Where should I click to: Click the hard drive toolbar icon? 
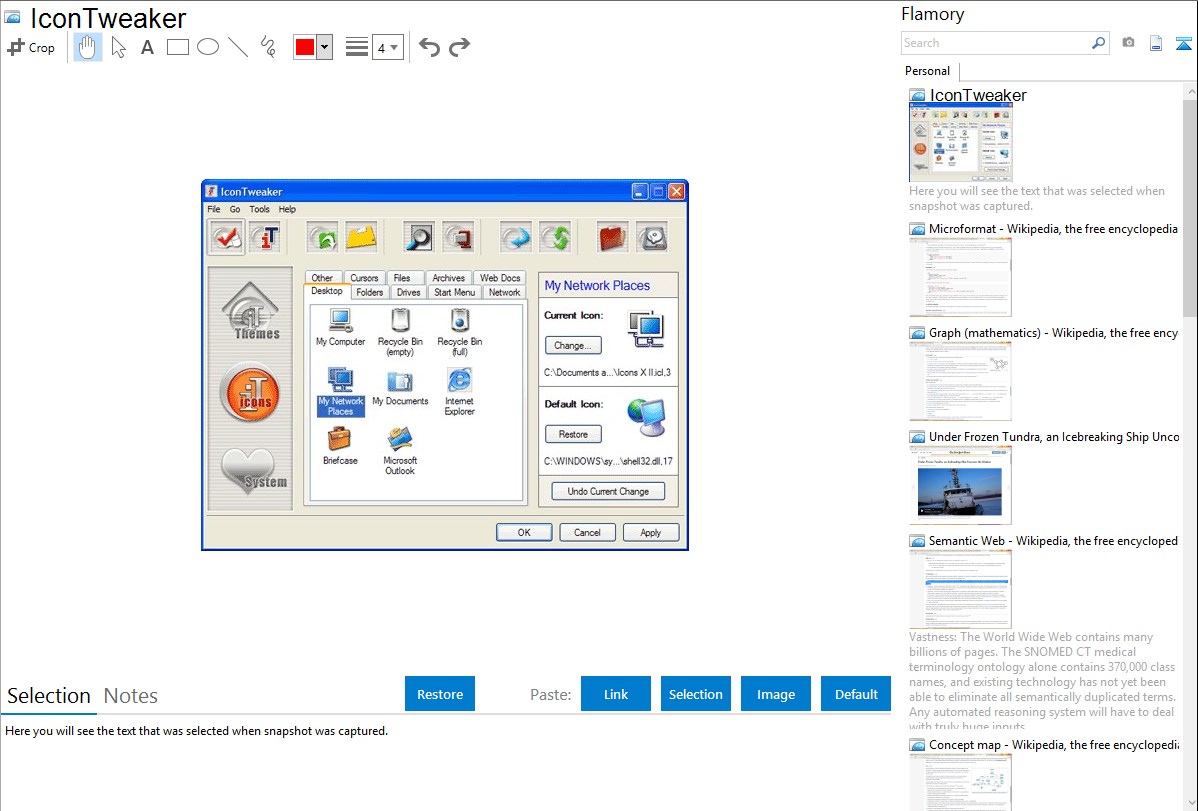pyautogui.click(x=652, y=238)
